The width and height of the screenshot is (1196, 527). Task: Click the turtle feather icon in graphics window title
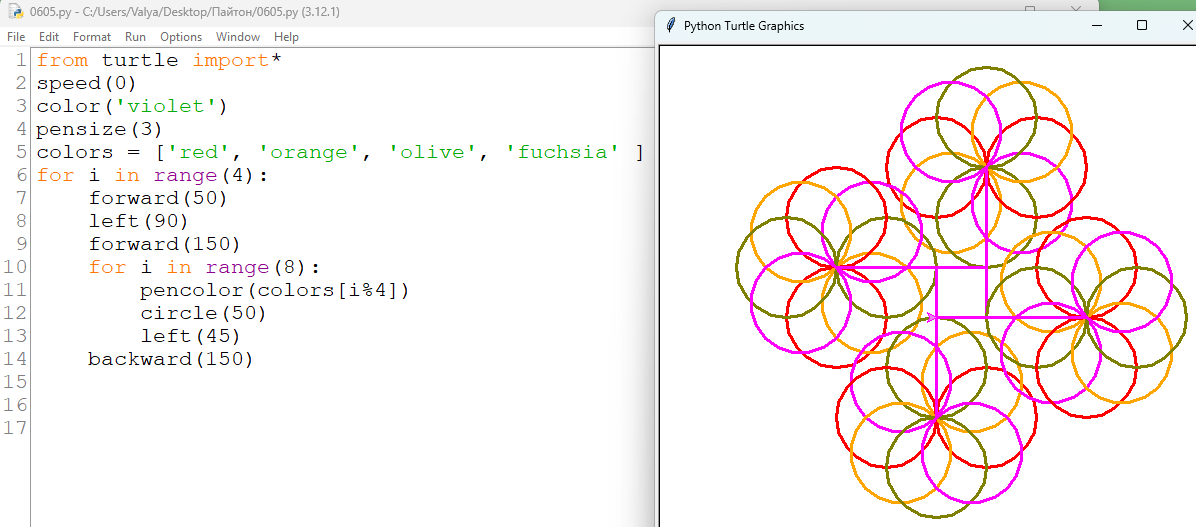point(670,25)
